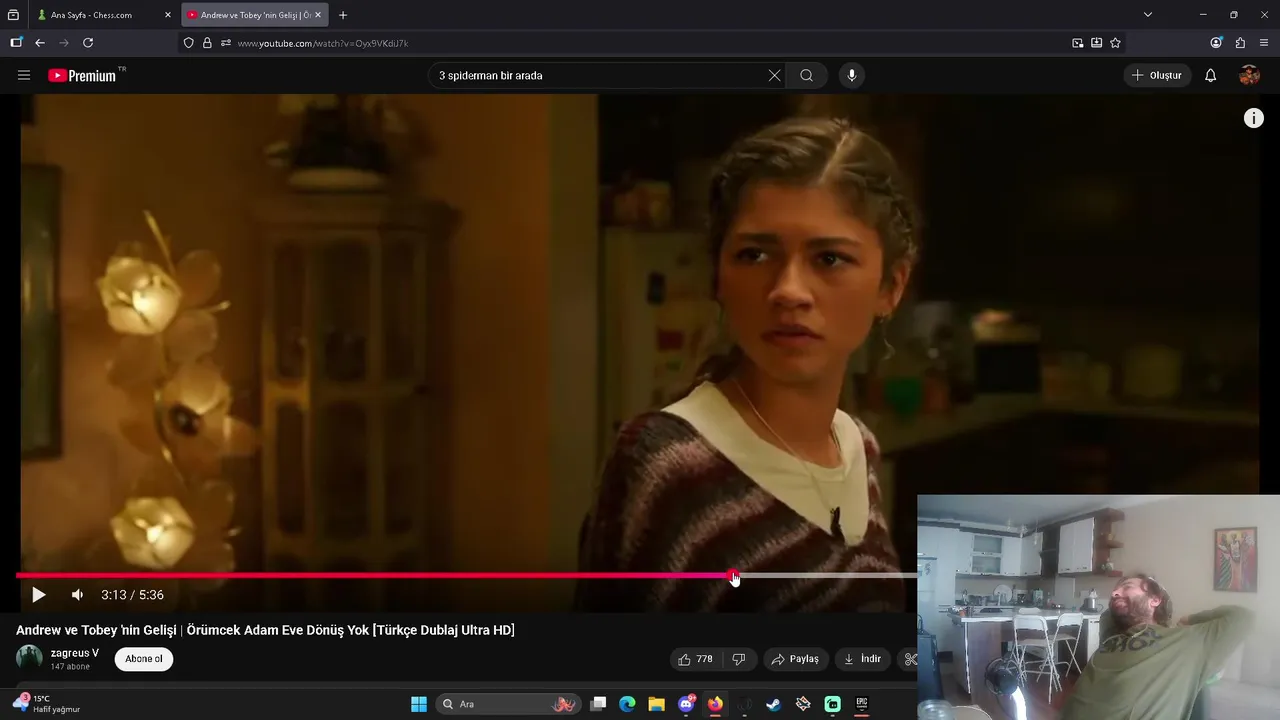Open Steam from the taskbar

773,704
